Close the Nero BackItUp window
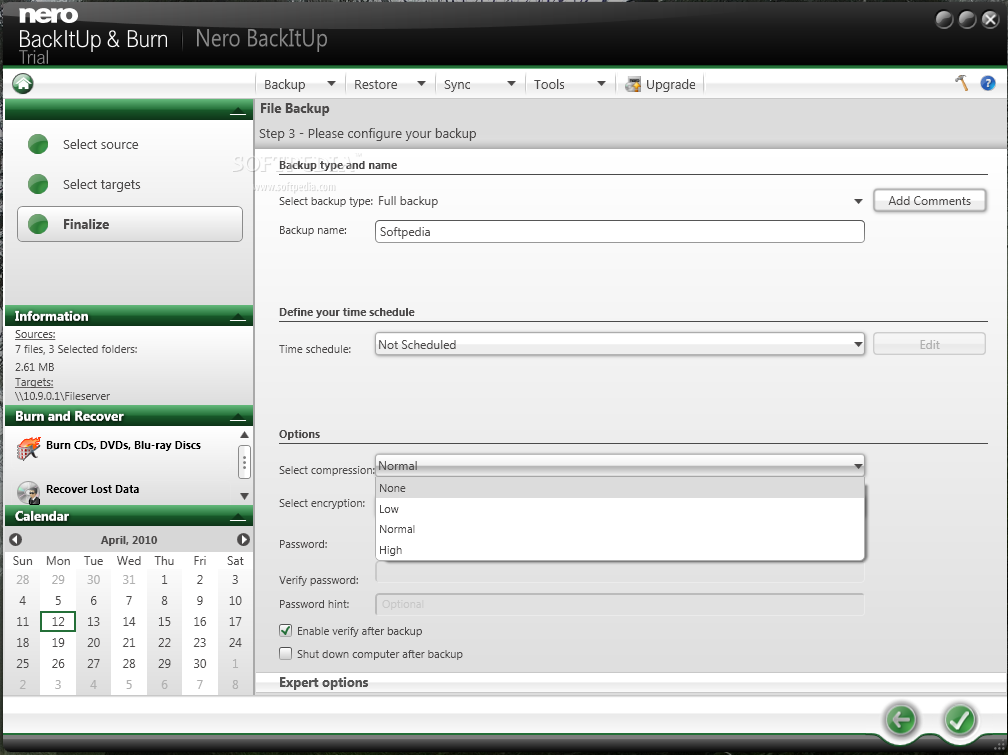 pos(990,20)
